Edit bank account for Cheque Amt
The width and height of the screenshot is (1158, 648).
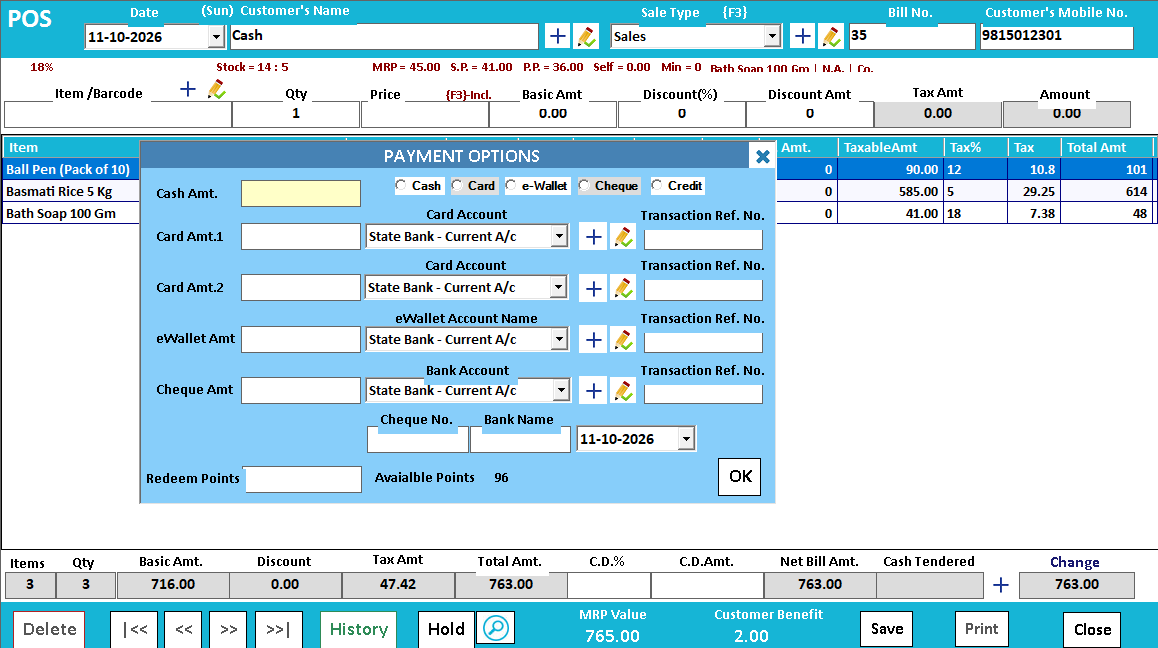tap(623, 391)
